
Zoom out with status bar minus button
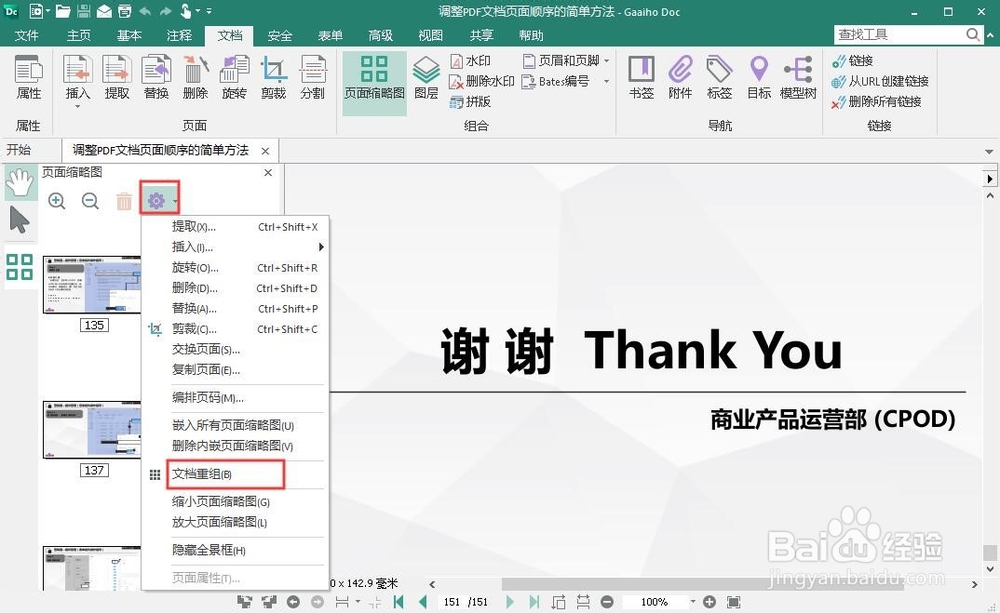tap(607, 602)
